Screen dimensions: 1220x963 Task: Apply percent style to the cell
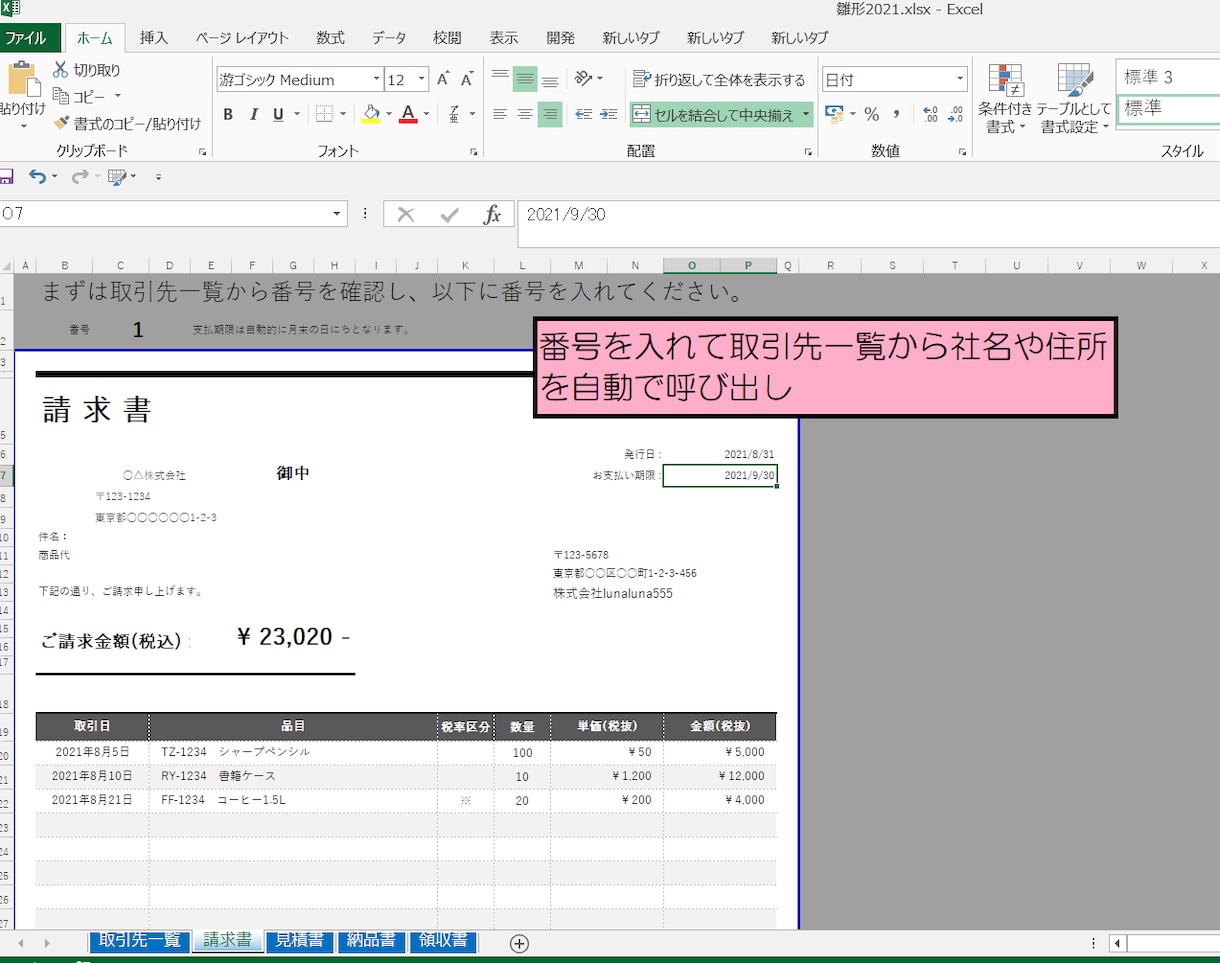(x=871, y=114)
